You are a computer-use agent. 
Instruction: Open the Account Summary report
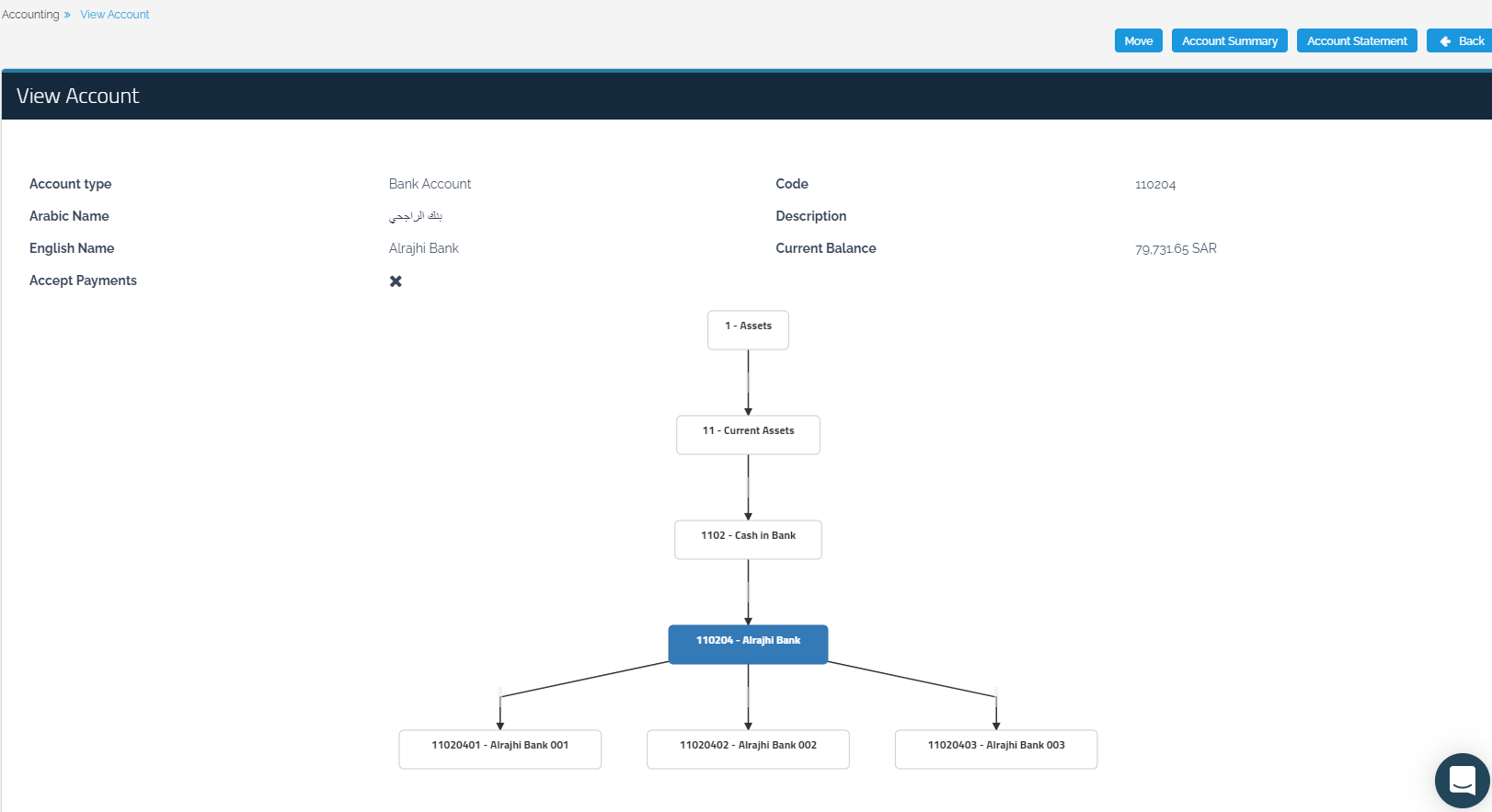(1229, 41)
